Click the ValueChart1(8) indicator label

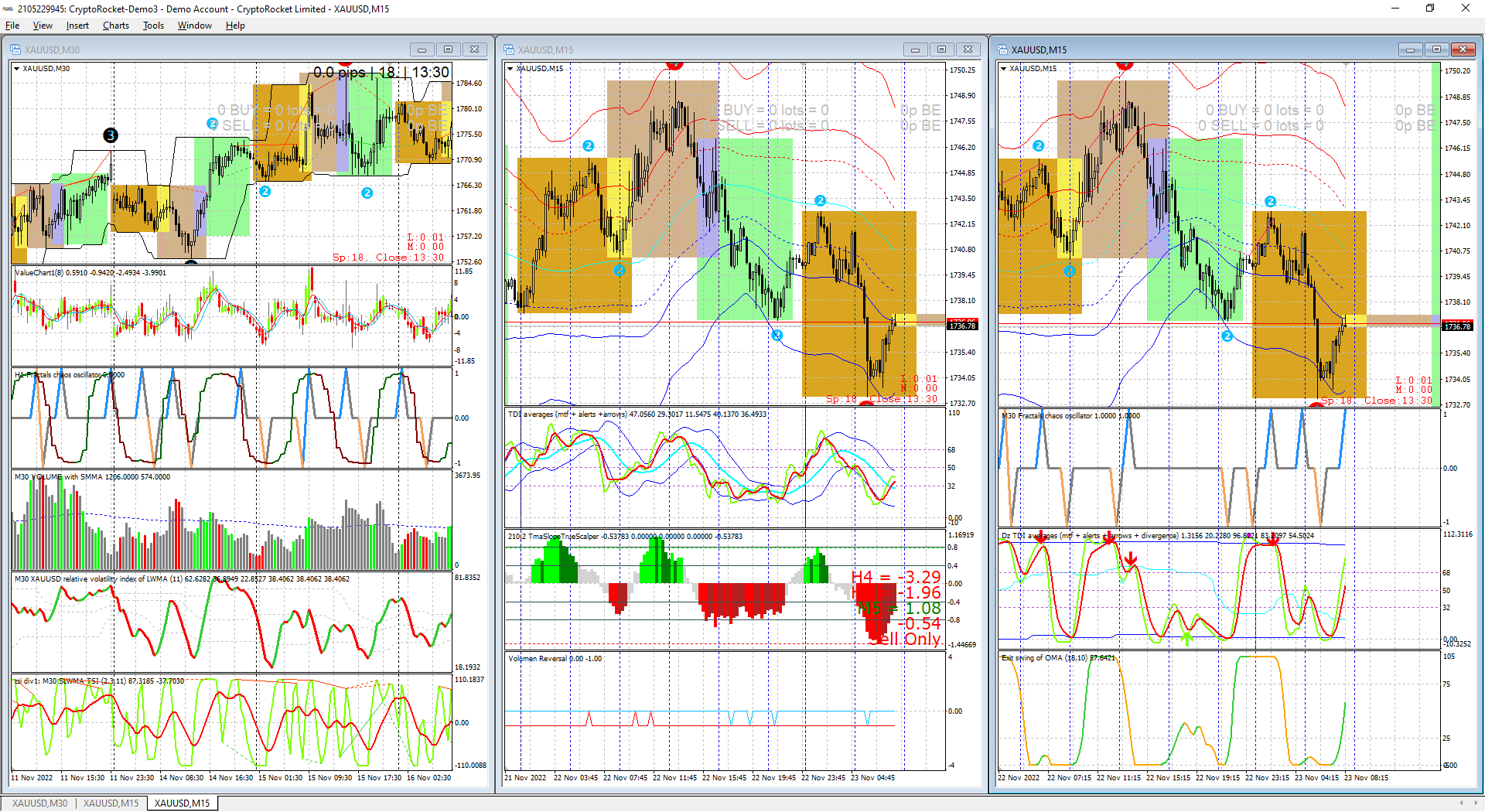tap(90, 273)
